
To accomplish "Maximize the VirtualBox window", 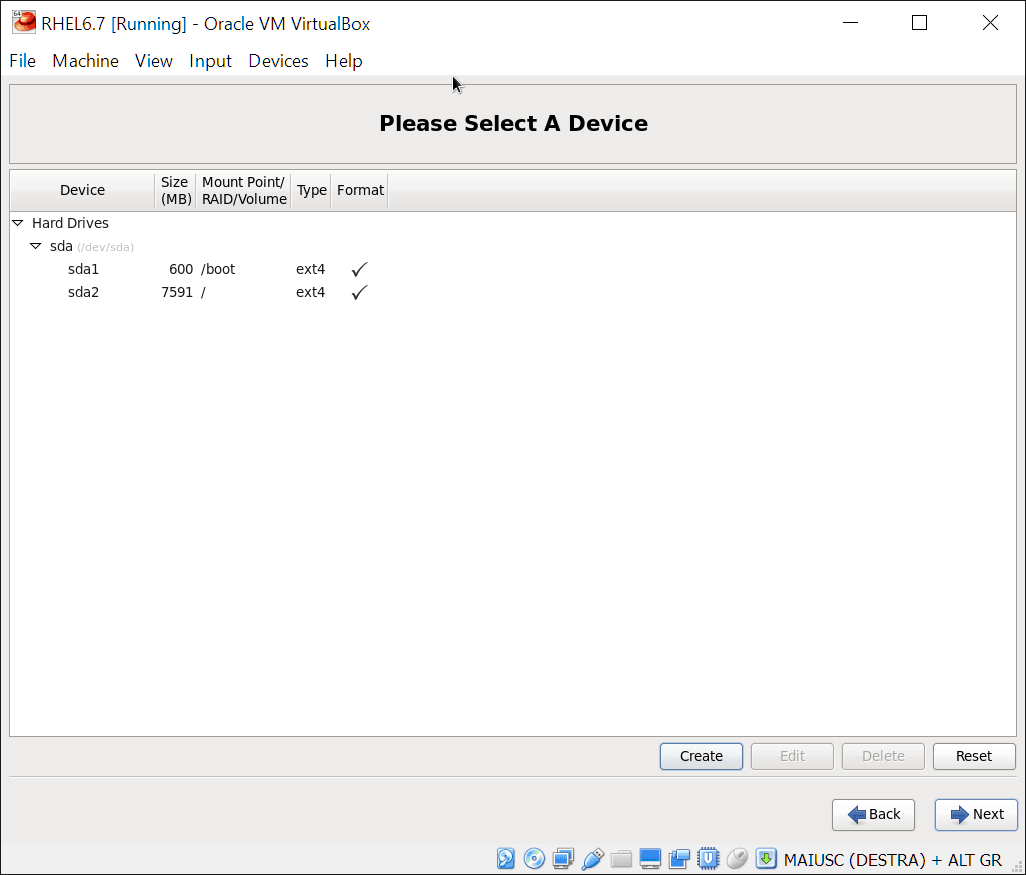I will (x=919, y=23).
